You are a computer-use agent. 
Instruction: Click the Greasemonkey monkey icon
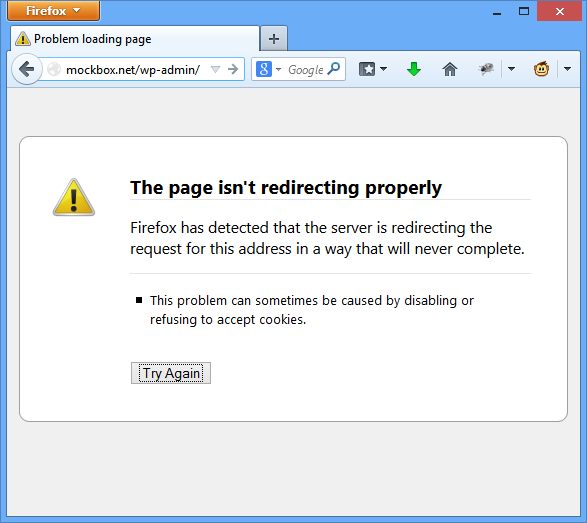541,69
